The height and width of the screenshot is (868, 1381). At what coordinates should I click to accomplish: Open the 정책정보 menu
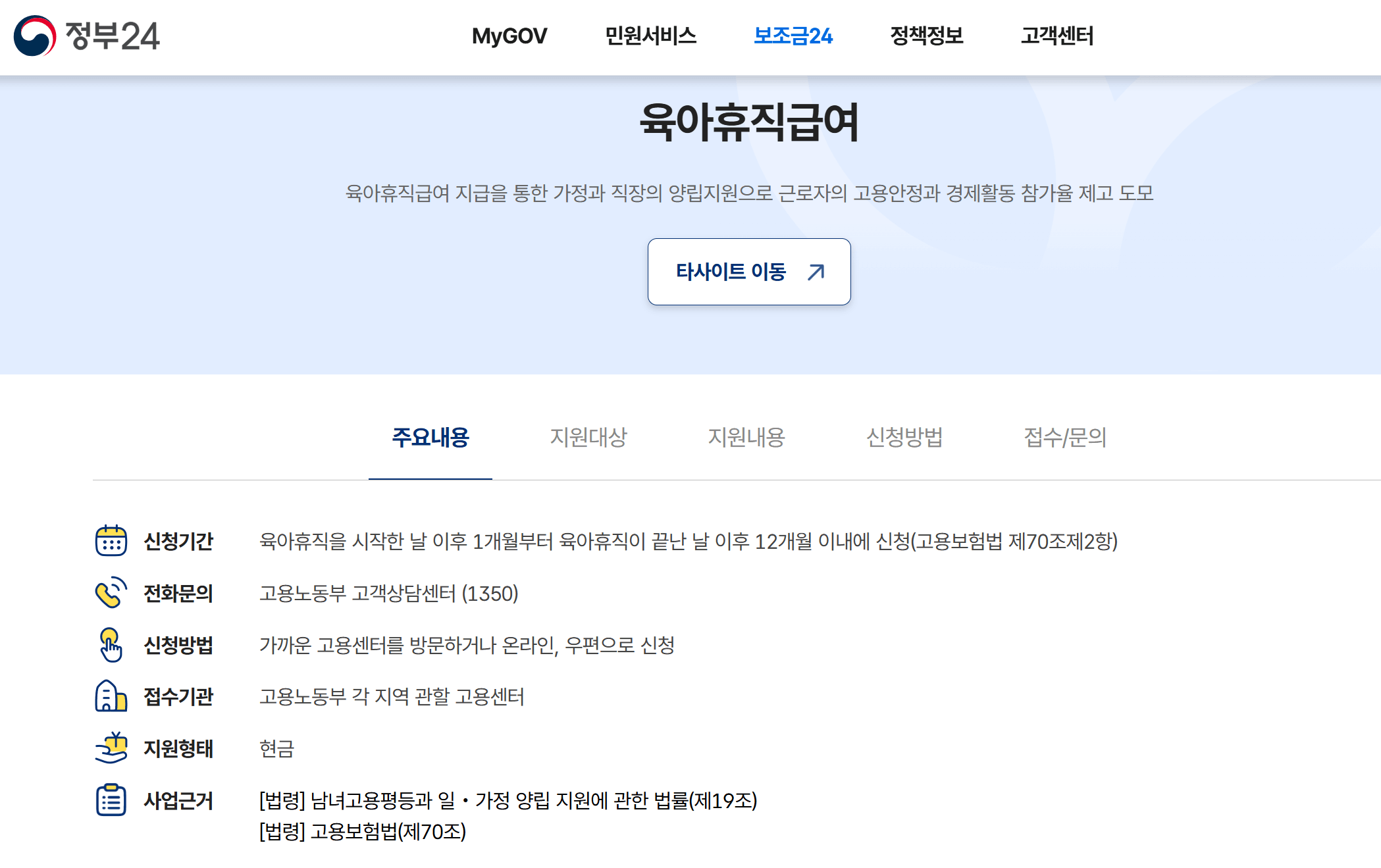[x=926, y=36]
